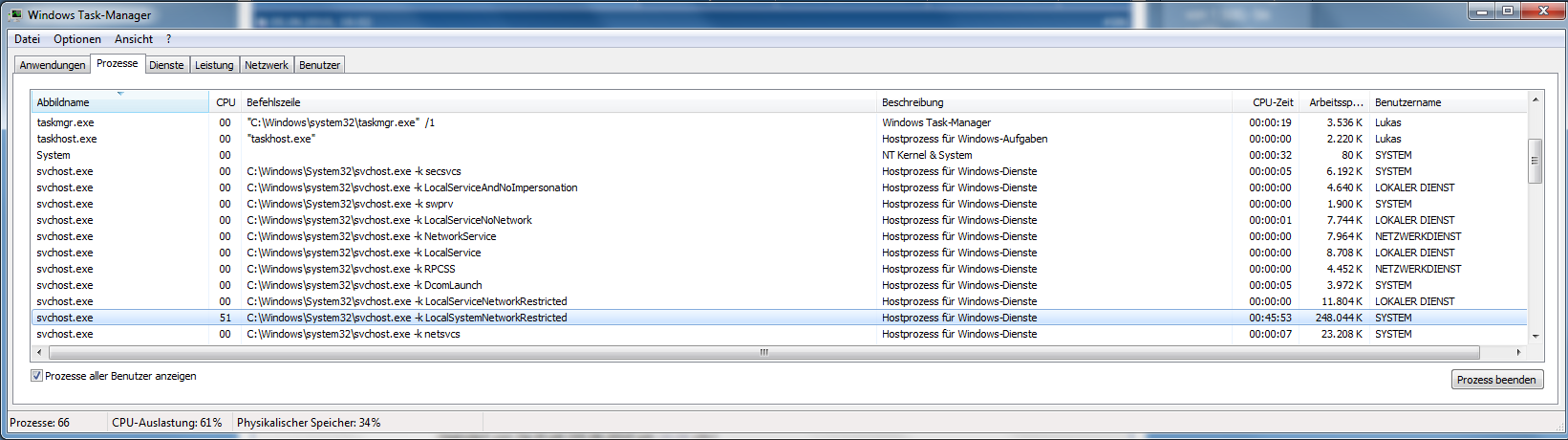This screenshot has height=440, width=1568.
Task: Switch to the Benutzer tab
Action: coord(319,65)
